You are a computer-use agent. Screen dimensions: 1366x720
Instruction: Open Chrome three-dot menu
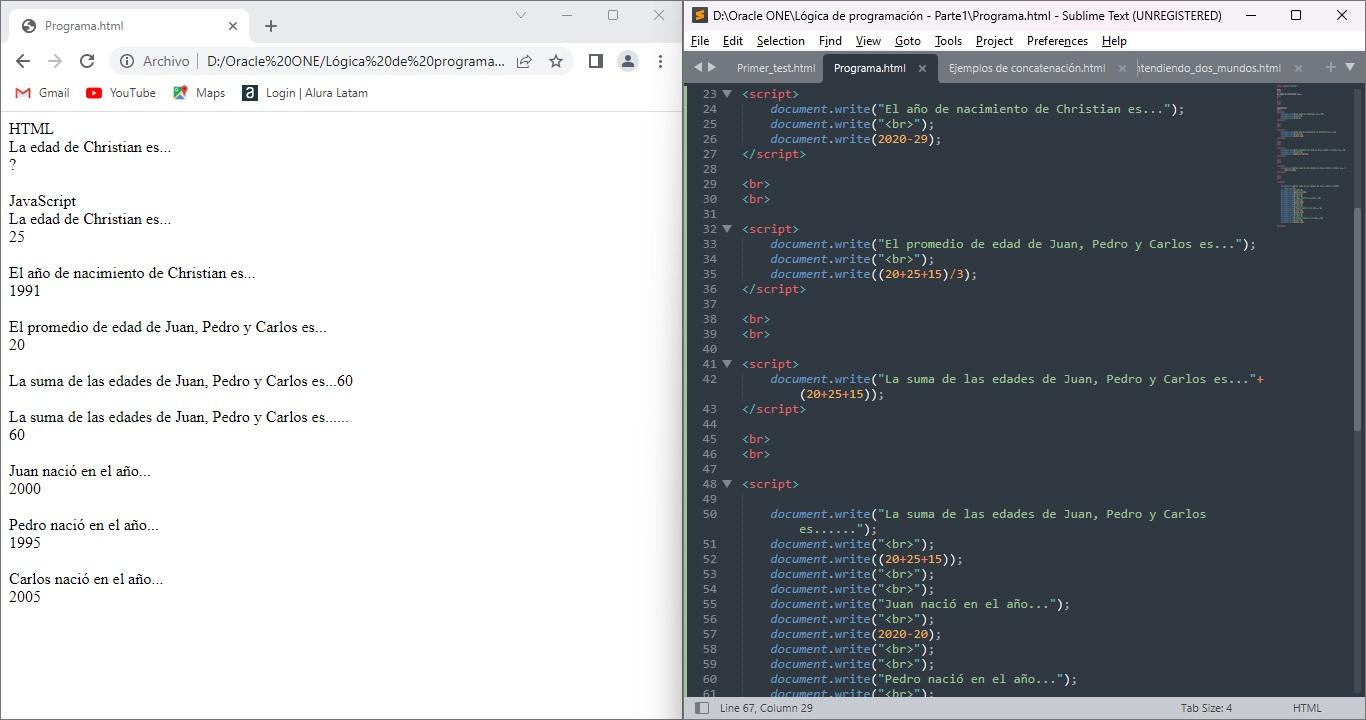[x=660, y=61]
